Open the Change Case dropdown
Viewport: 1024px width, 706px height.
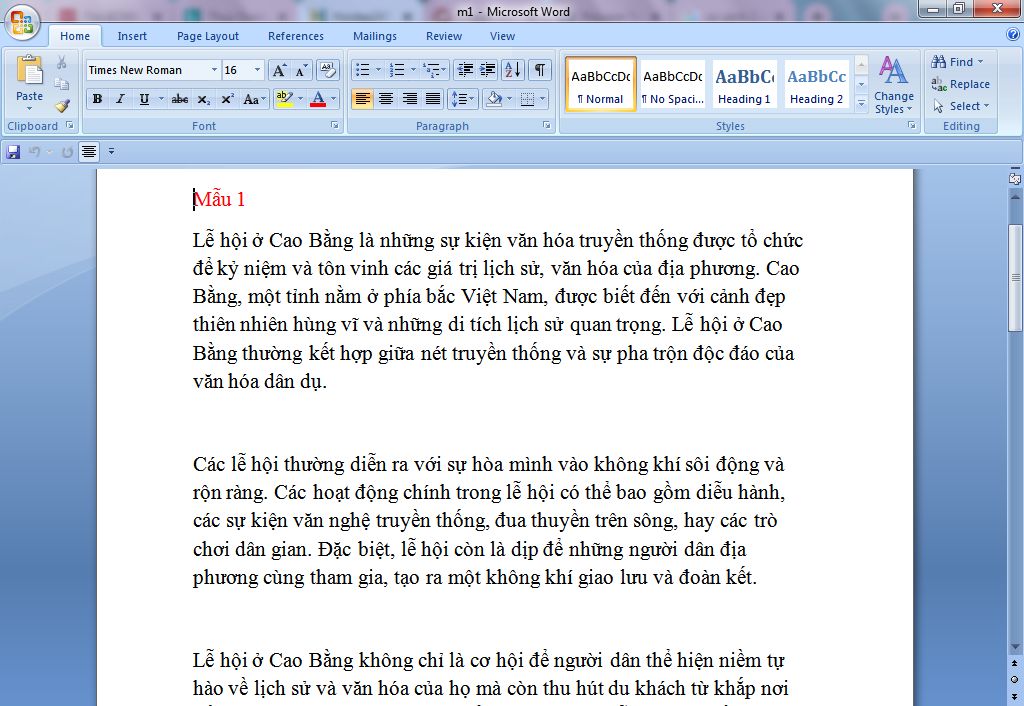tap(254, 99)
